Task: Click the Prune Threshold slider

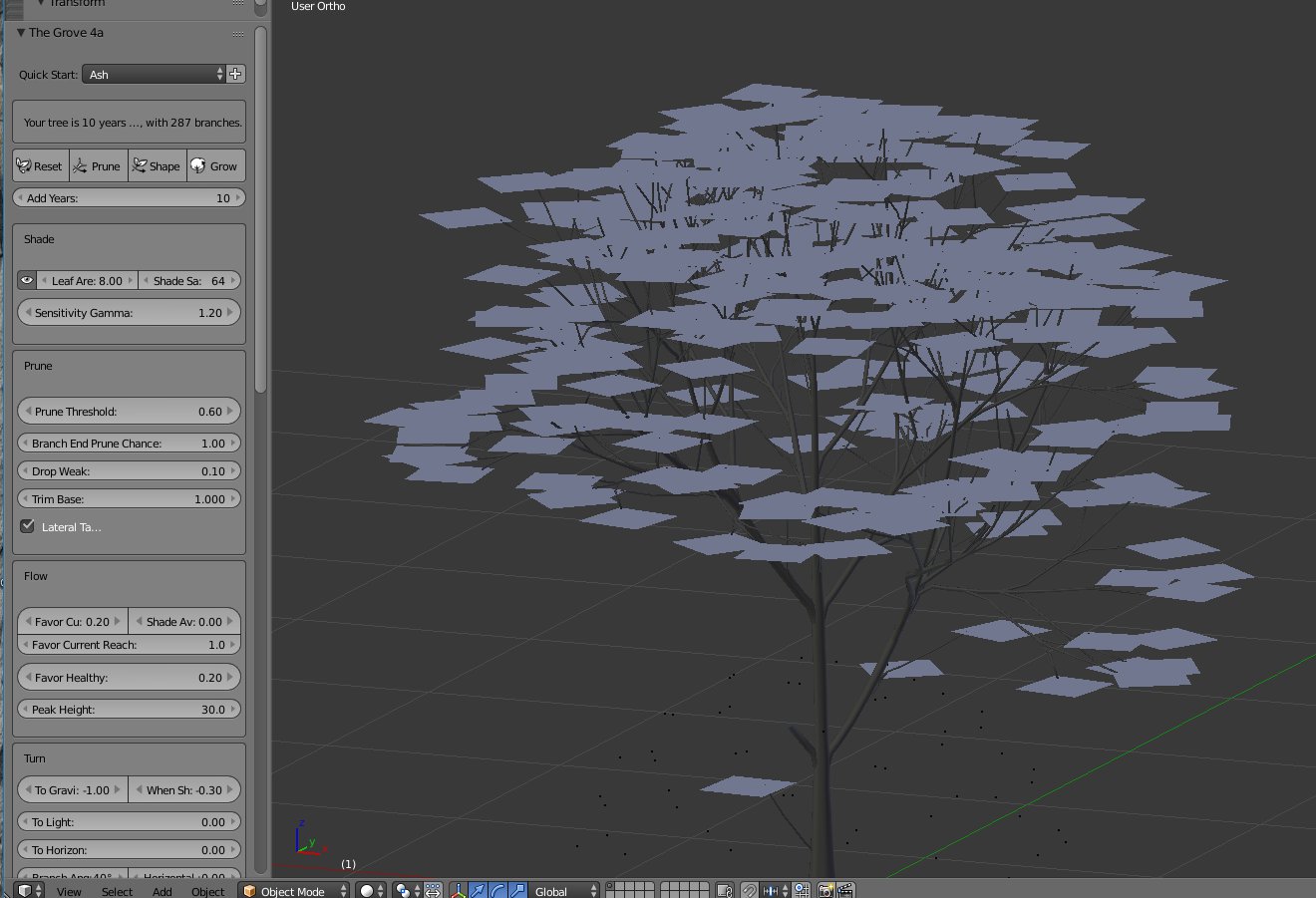Action: (129, 412)
